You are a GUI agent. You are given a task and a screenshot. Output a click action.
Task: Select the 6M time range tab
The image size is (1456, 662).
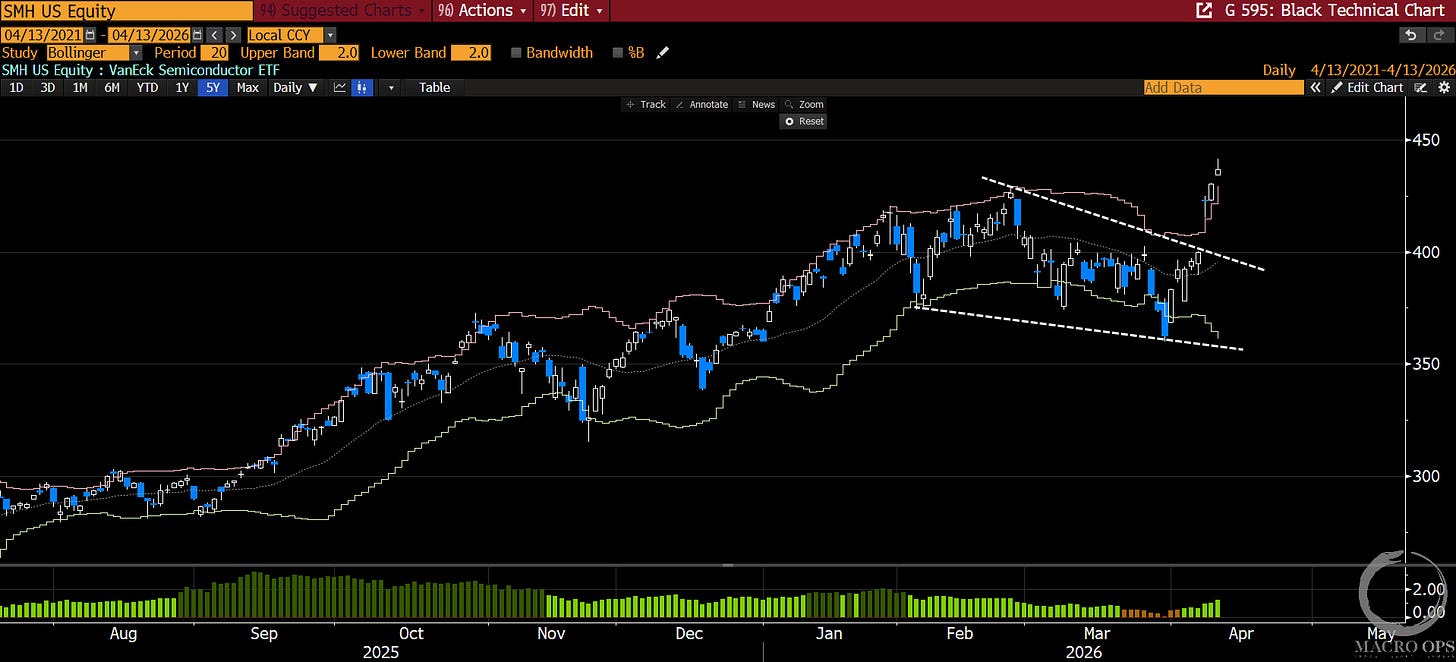pyautogui.click(x=112, y=88)
